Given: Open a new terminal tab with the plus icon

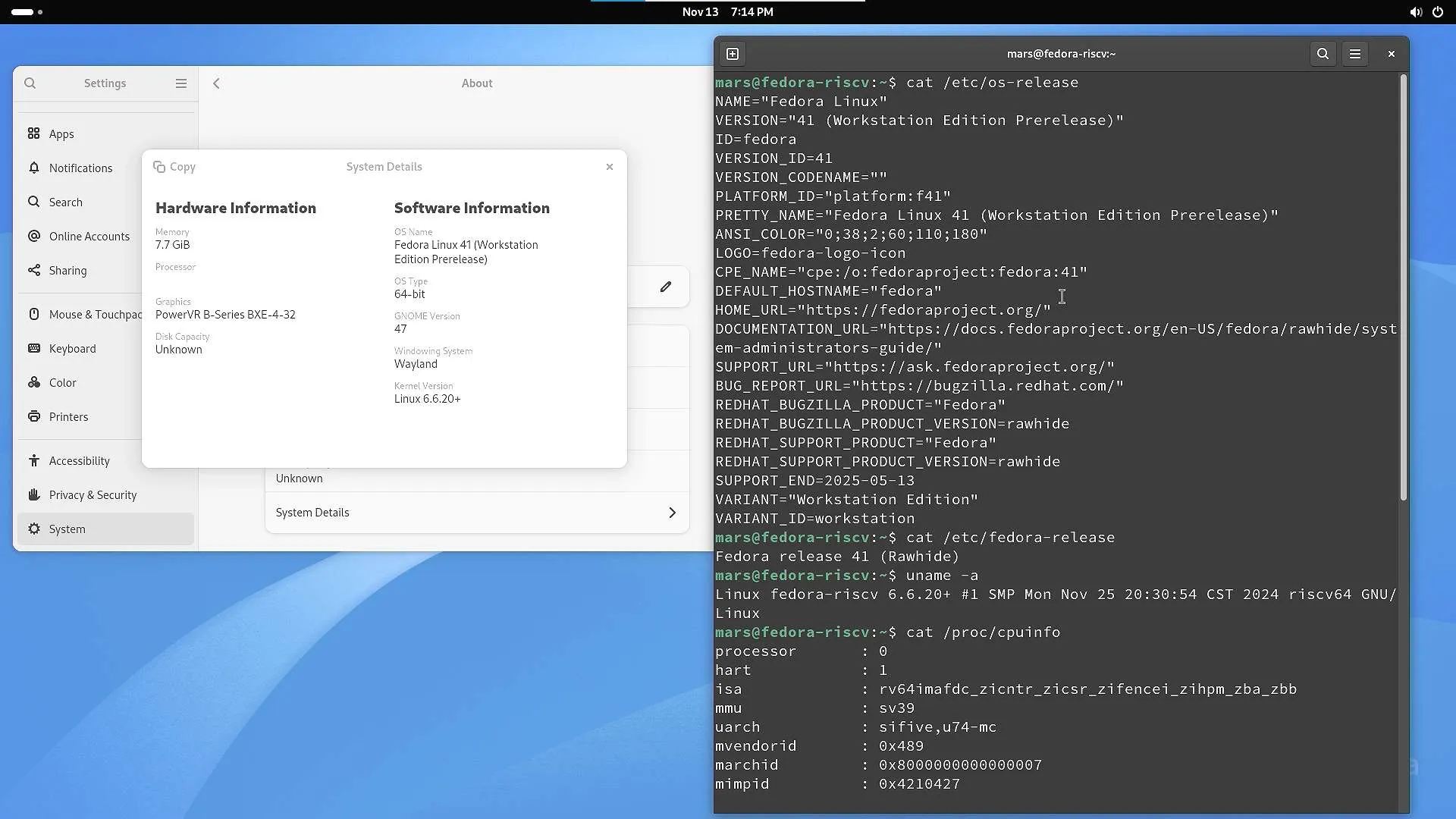Looking at the screenshot, I should (733, 53).
